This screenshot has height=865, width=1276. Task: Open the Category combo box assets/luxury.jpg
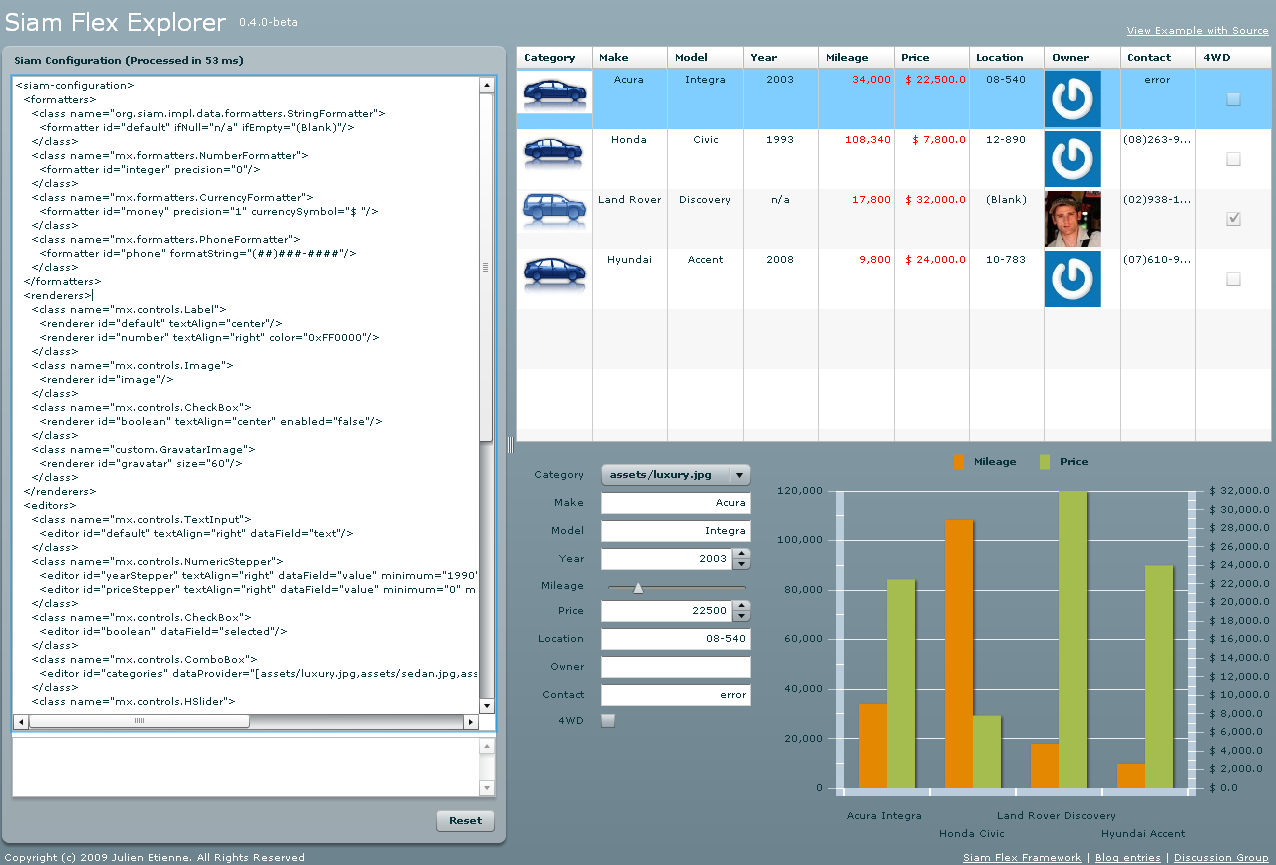tap(676, 475)
